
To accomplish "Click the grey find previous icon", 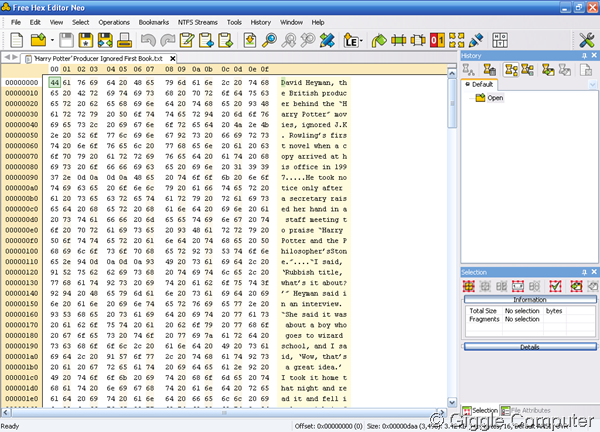I will (x=308, y=40).
